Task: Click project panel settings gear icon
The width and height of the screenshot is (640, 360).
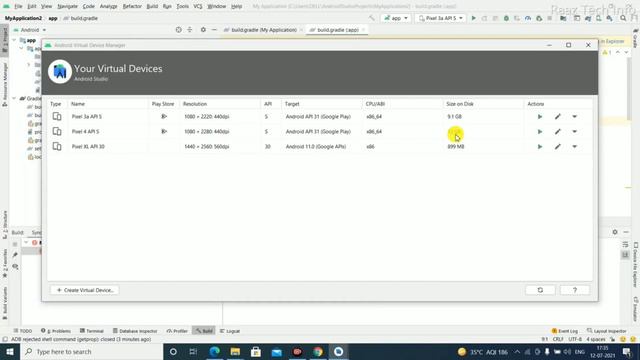Action: pos(203,30)
